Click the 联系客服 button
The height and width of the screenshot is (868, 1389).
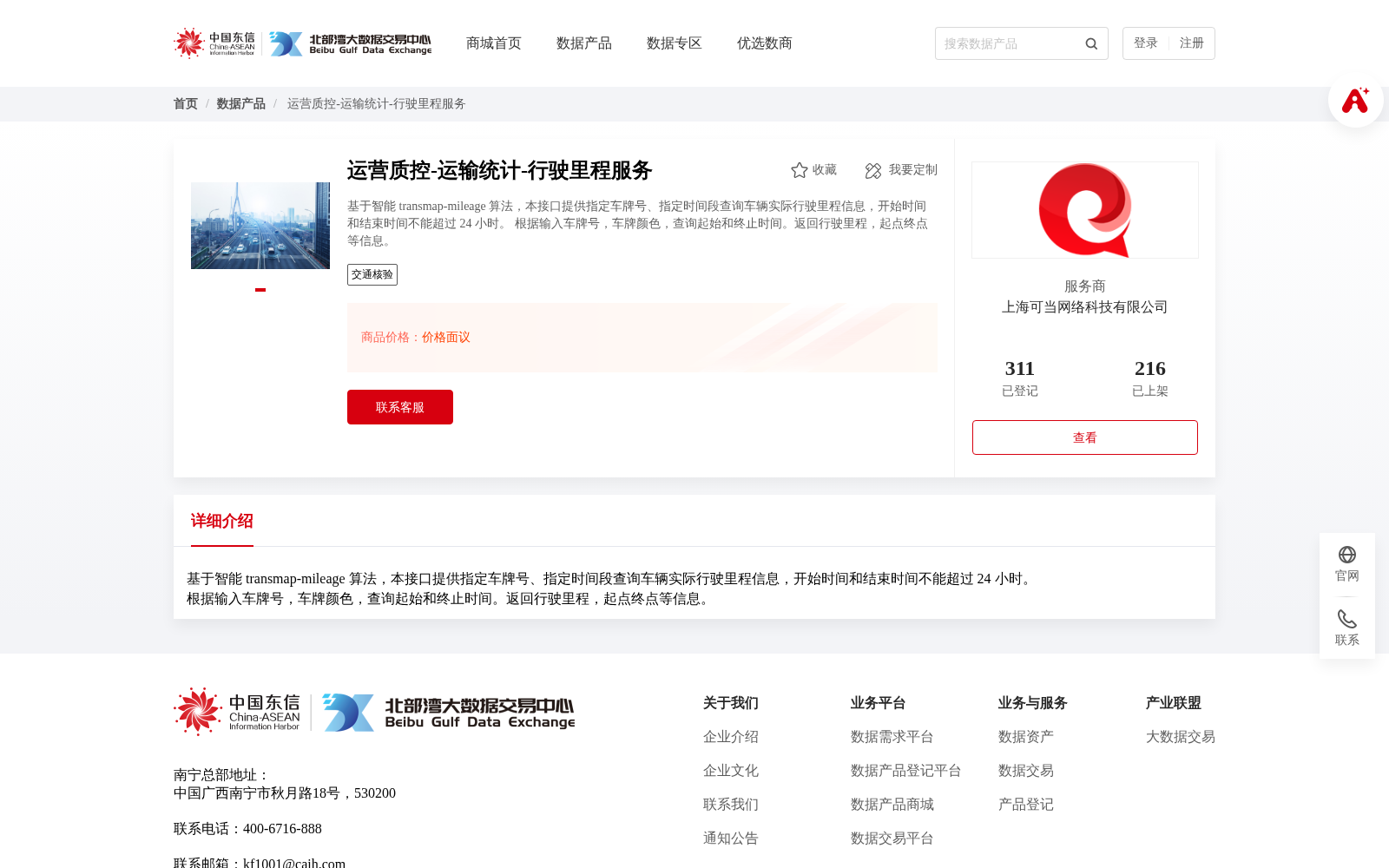pos(400,407)
